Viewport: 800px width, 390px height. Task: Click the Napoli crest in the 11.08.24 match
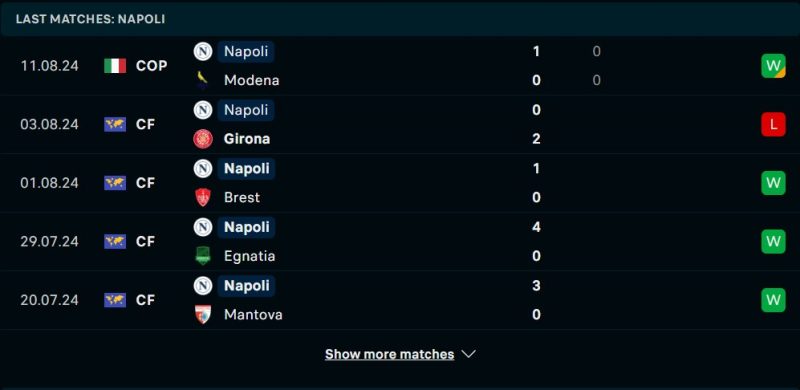point(203,52)
